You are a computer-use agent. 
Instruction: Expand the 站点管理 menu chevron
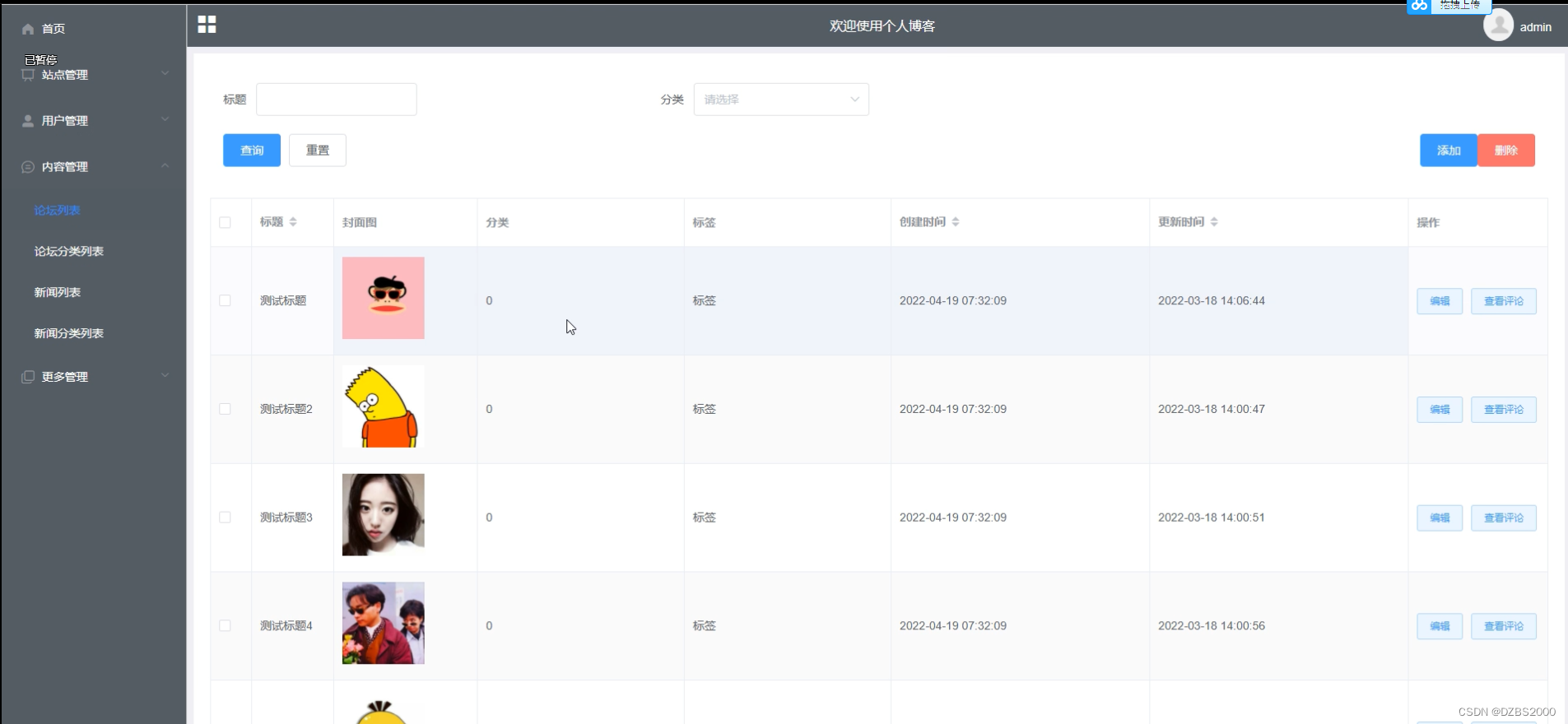pos(165,73)
